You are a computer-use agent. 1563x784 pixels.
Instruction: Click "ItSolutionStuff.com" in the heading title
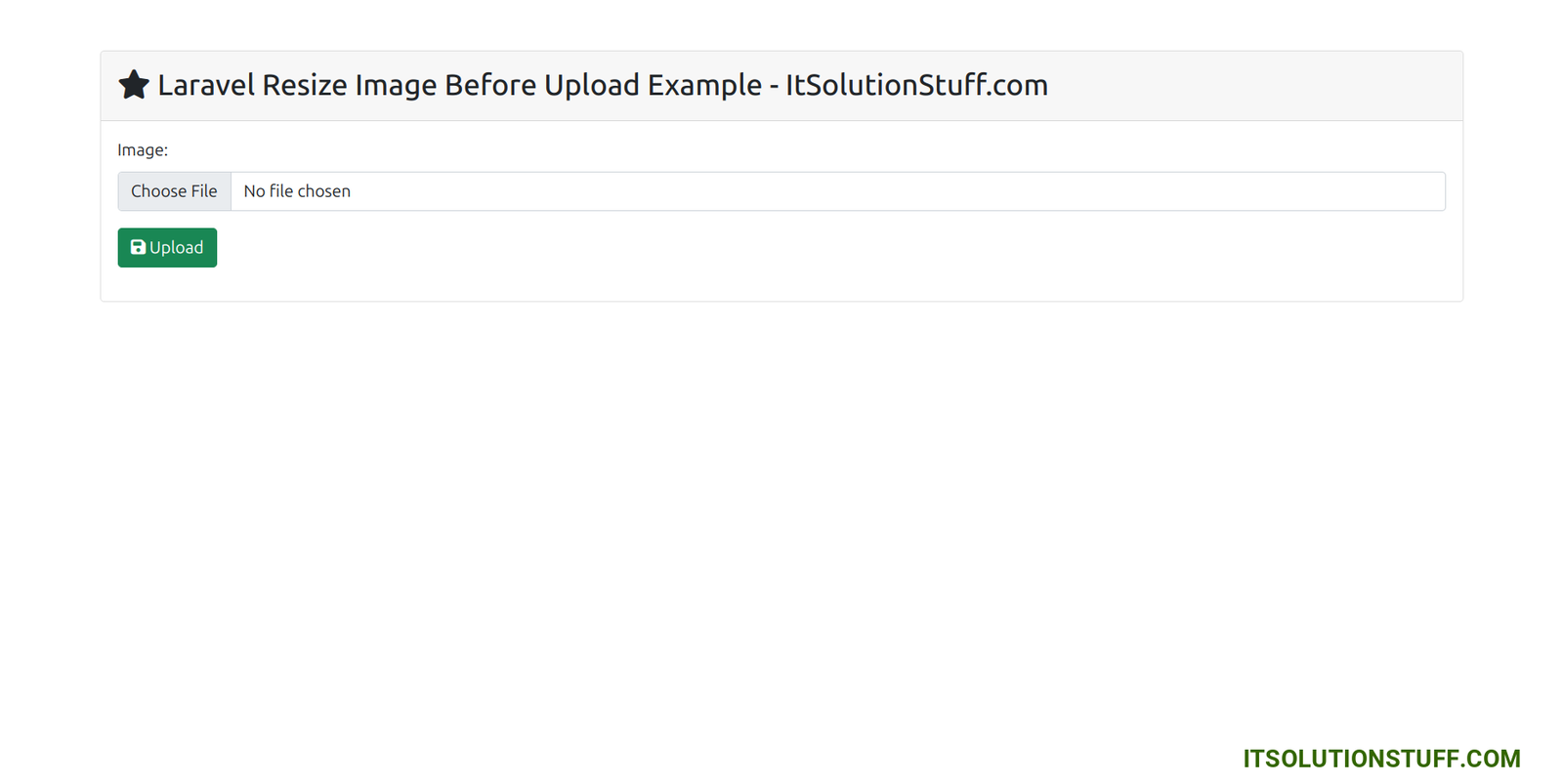[x=916, y=86]
